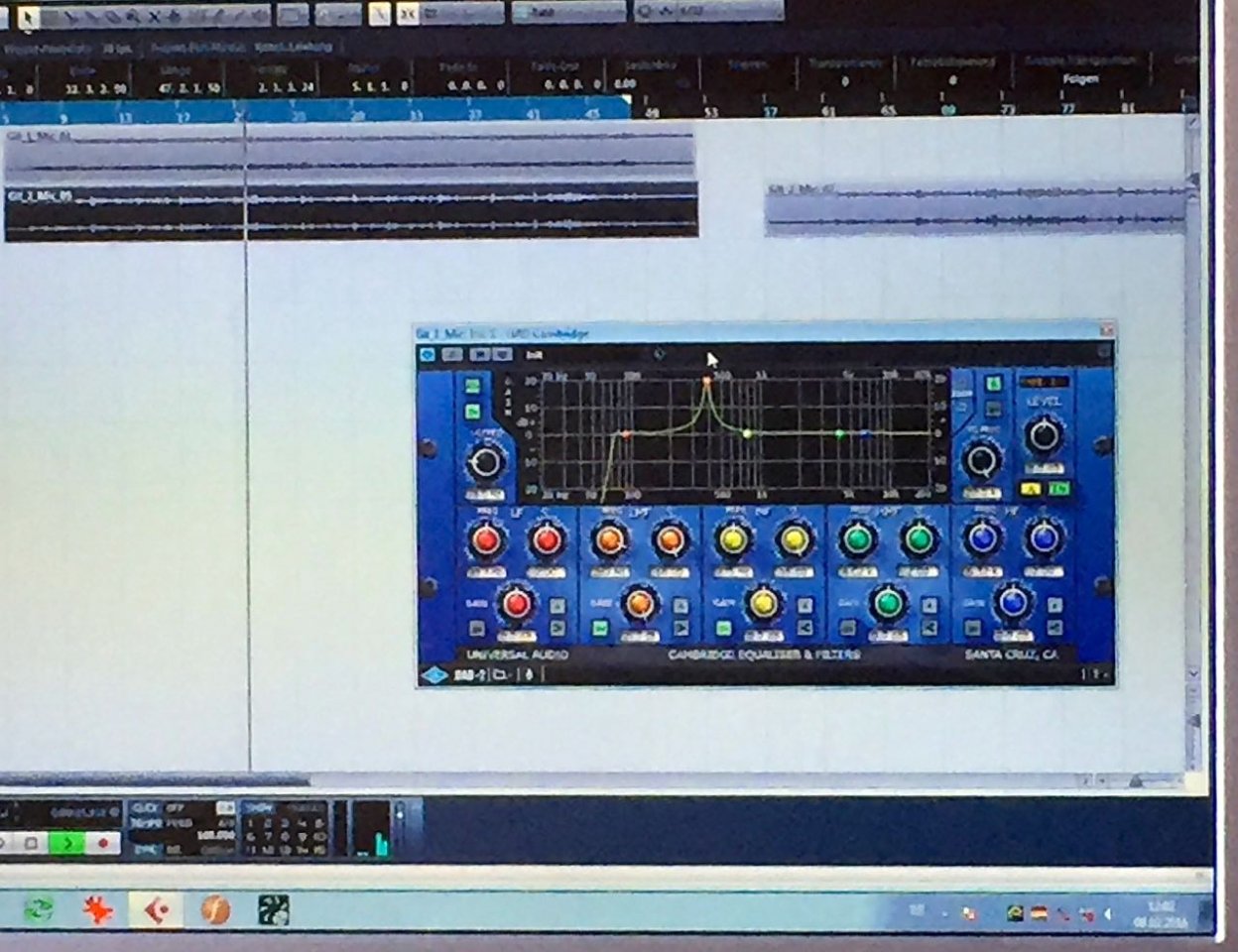Toggle the blue HF band enable button
Image resolution: width=1238 pixels, height=952 pixels.
(973, 629)
